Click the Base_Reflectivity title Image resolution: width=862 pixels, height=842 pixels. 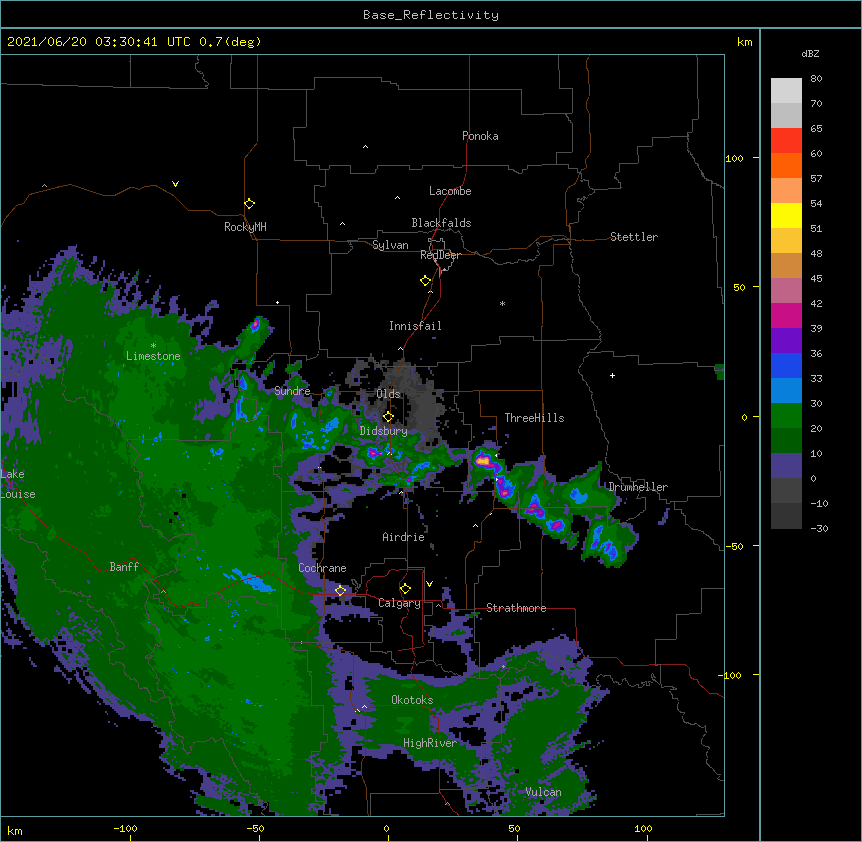(x=431, y=15)
